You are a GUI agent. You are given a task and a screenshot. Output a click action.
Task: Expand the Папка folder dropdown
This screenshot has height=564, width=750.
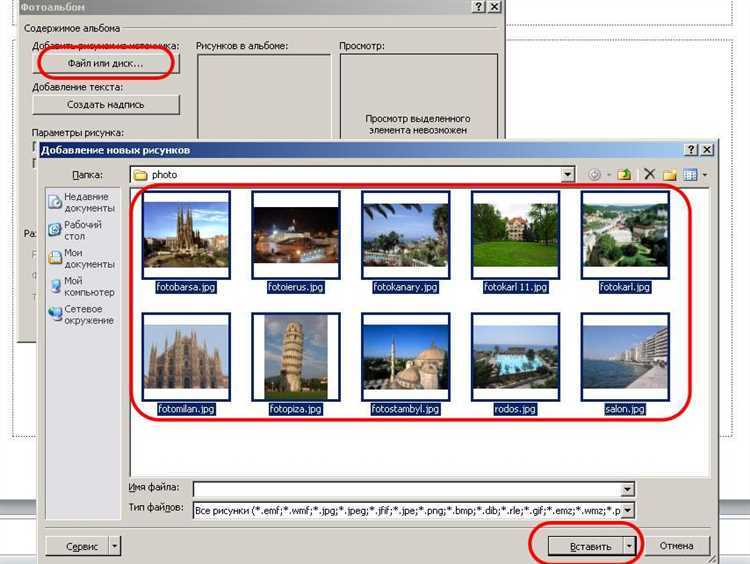[567, 174]
